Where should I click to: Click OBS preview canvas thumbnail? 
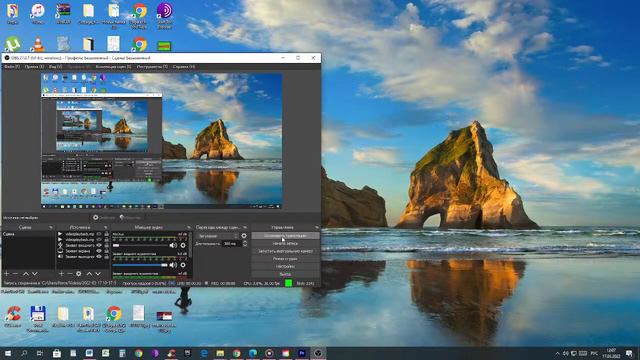click(162, 141)
